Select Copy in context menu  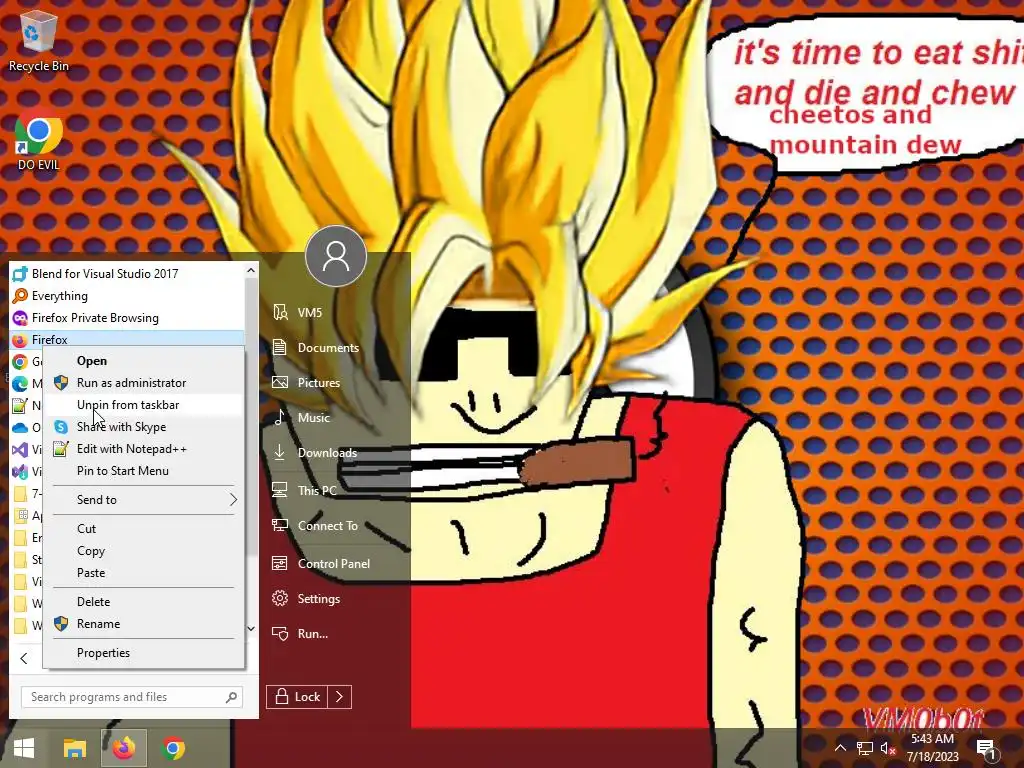(x=144, y=551)
